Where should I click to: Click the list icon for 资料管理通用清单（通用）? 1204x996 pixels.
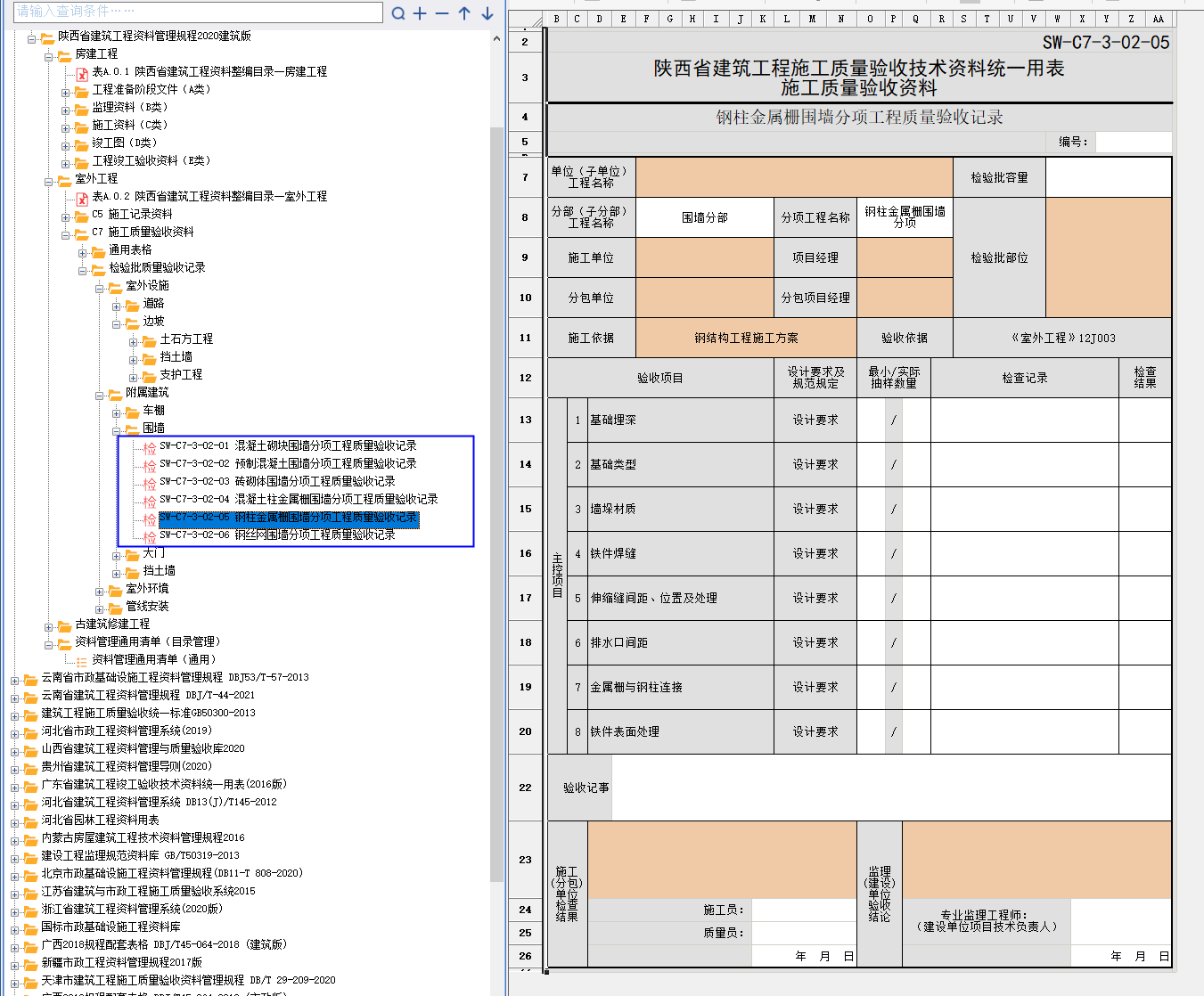pyautogui.click(x=82, y=661)
